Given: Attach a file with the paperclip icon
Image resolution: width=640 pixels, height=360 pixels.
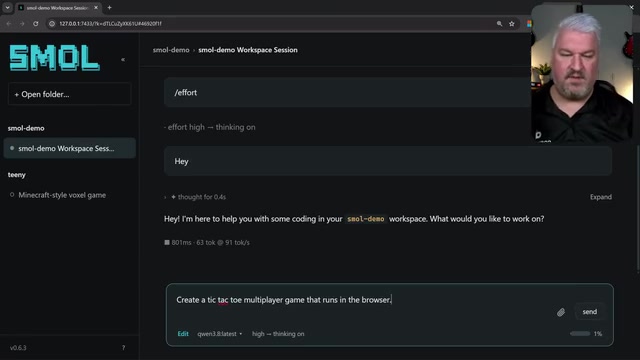Looking at the screenshot, I should (561, 312).
